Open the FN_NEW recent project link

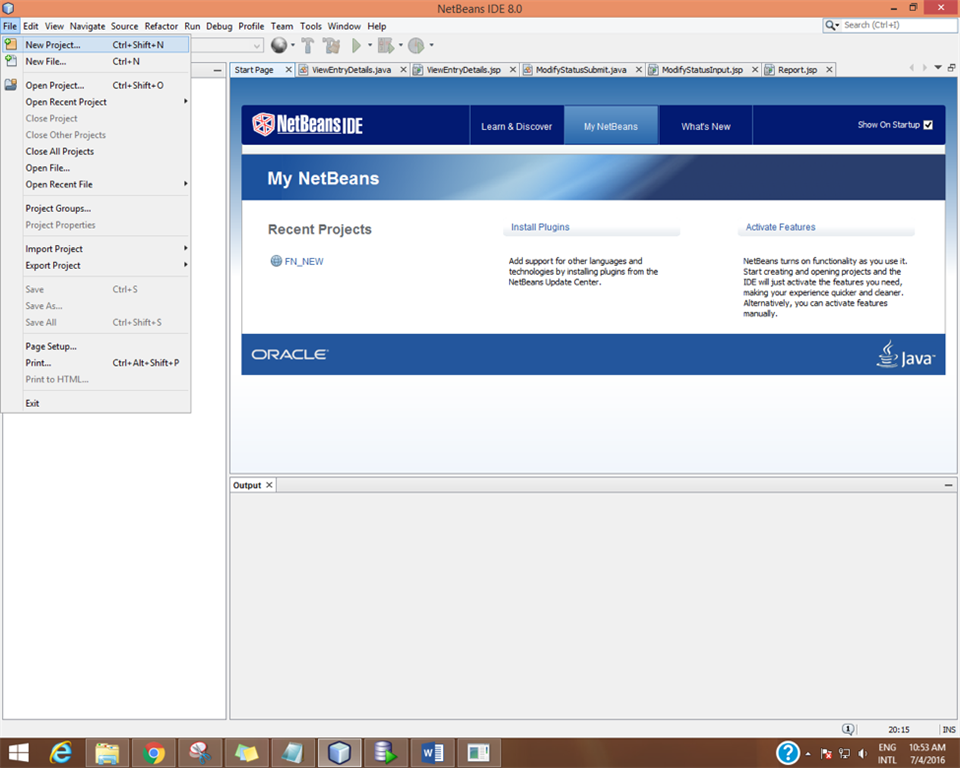pos(304,262)
